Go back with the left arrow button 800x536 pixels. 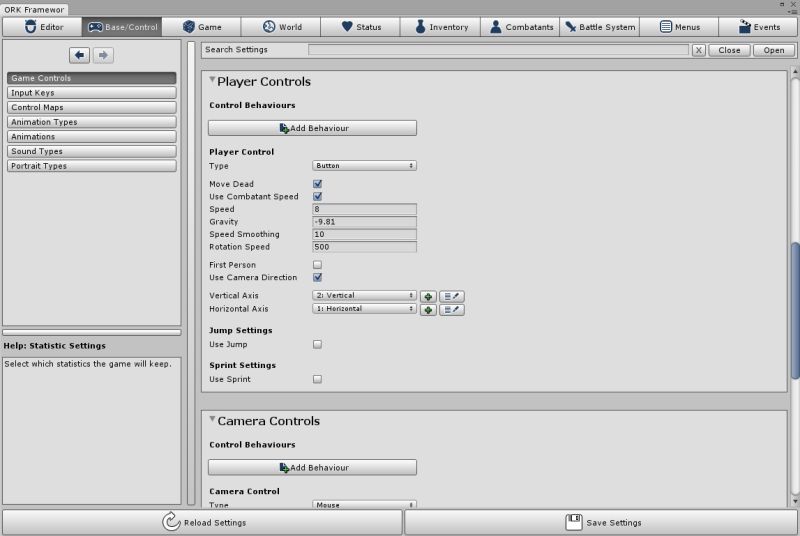[79, 55]
